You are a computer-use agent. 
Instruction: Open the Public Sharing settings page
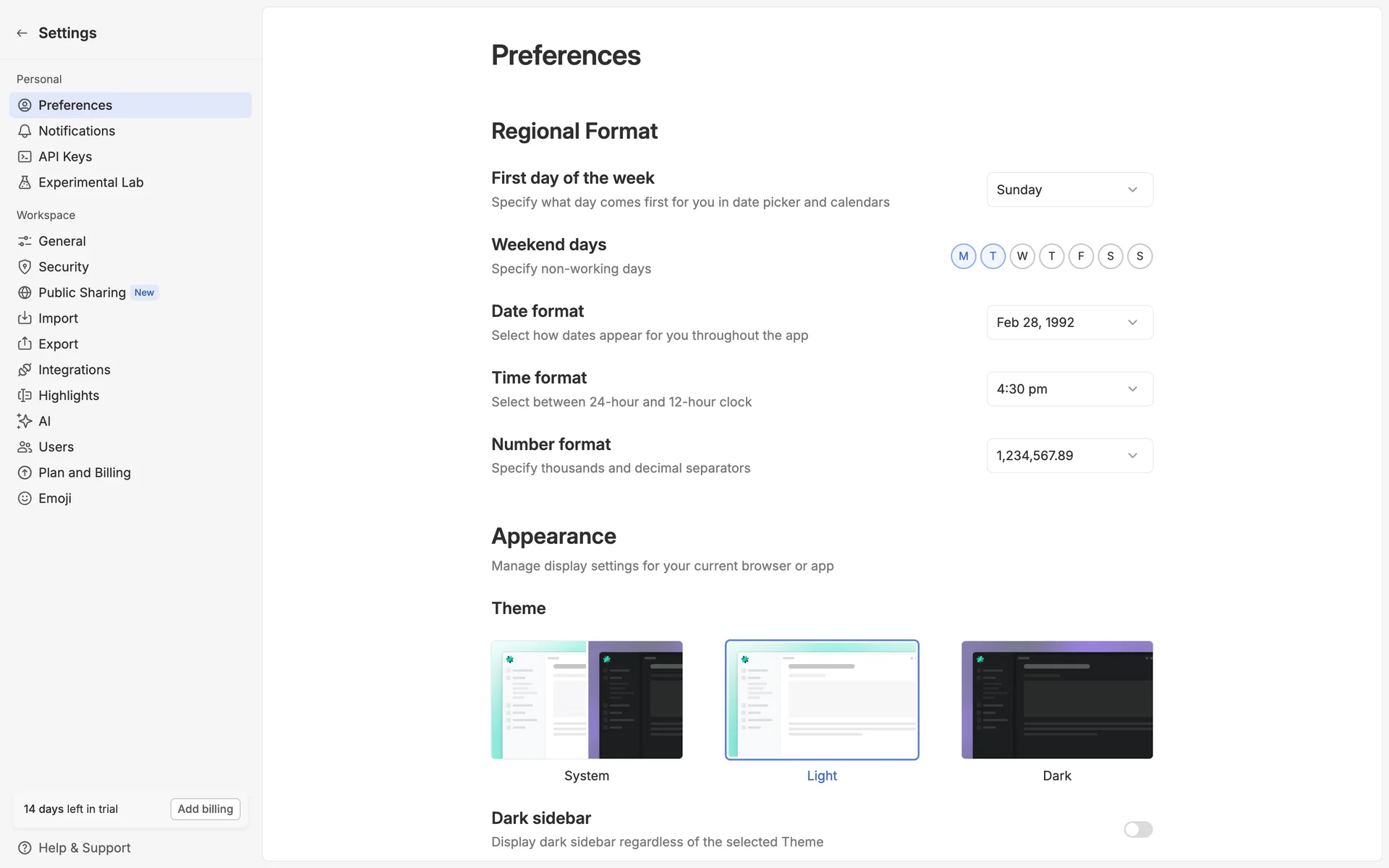[x=82, y=292]
